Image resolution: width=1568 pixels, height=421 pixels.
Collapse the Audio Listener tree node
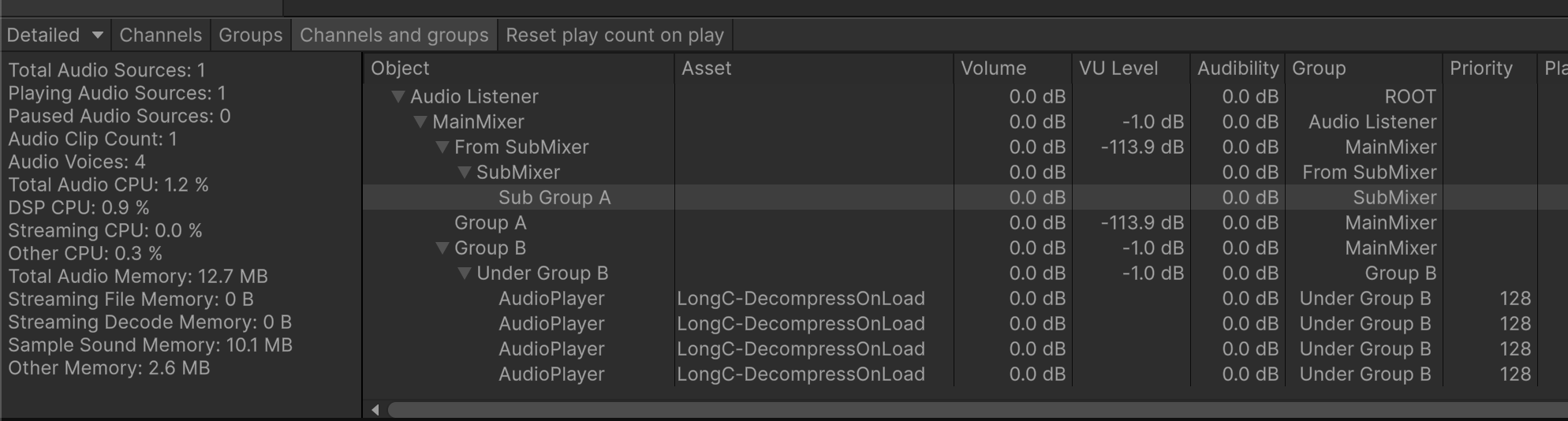398,97
